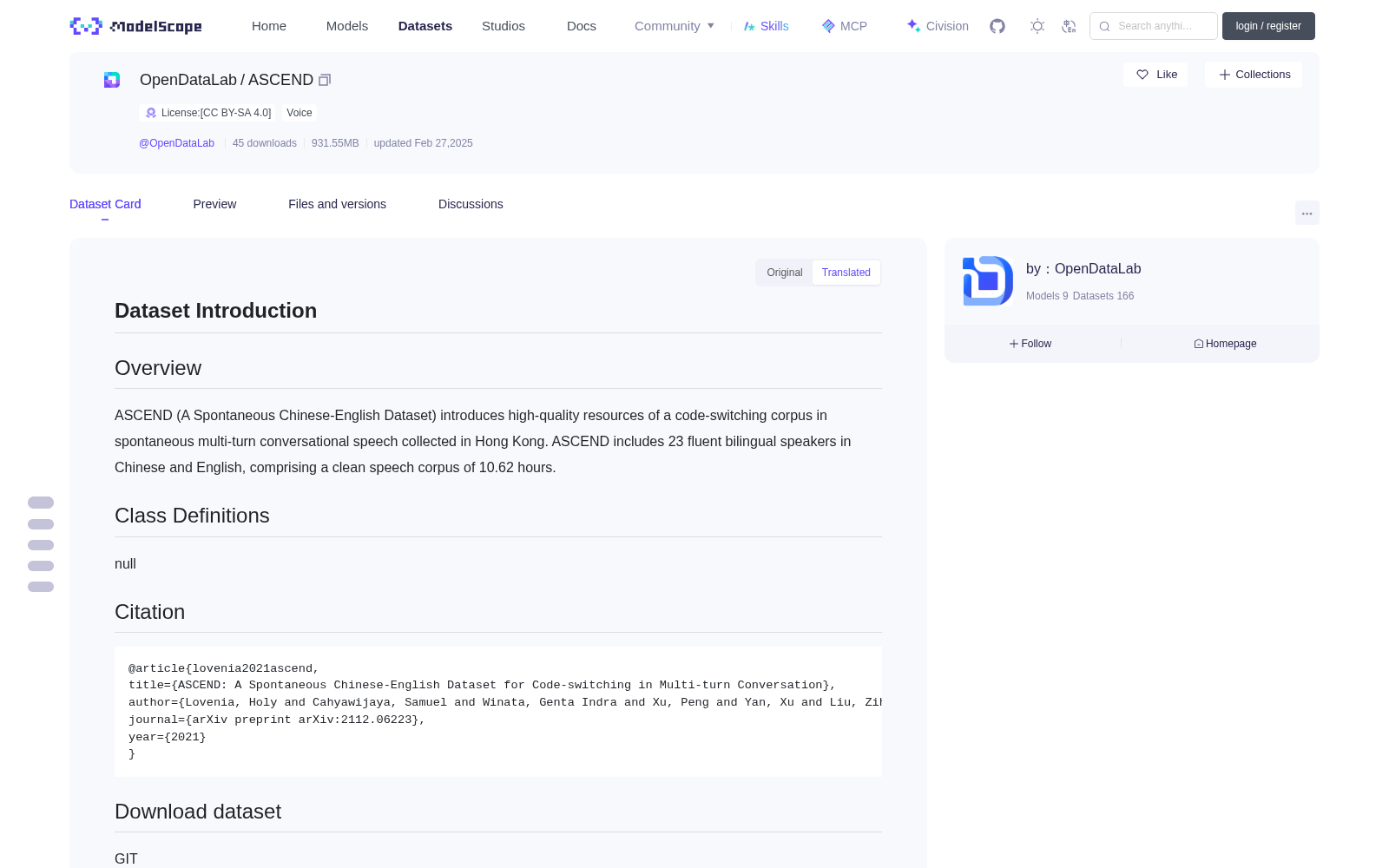Click the plus icon on Collections

point(1225,75)
